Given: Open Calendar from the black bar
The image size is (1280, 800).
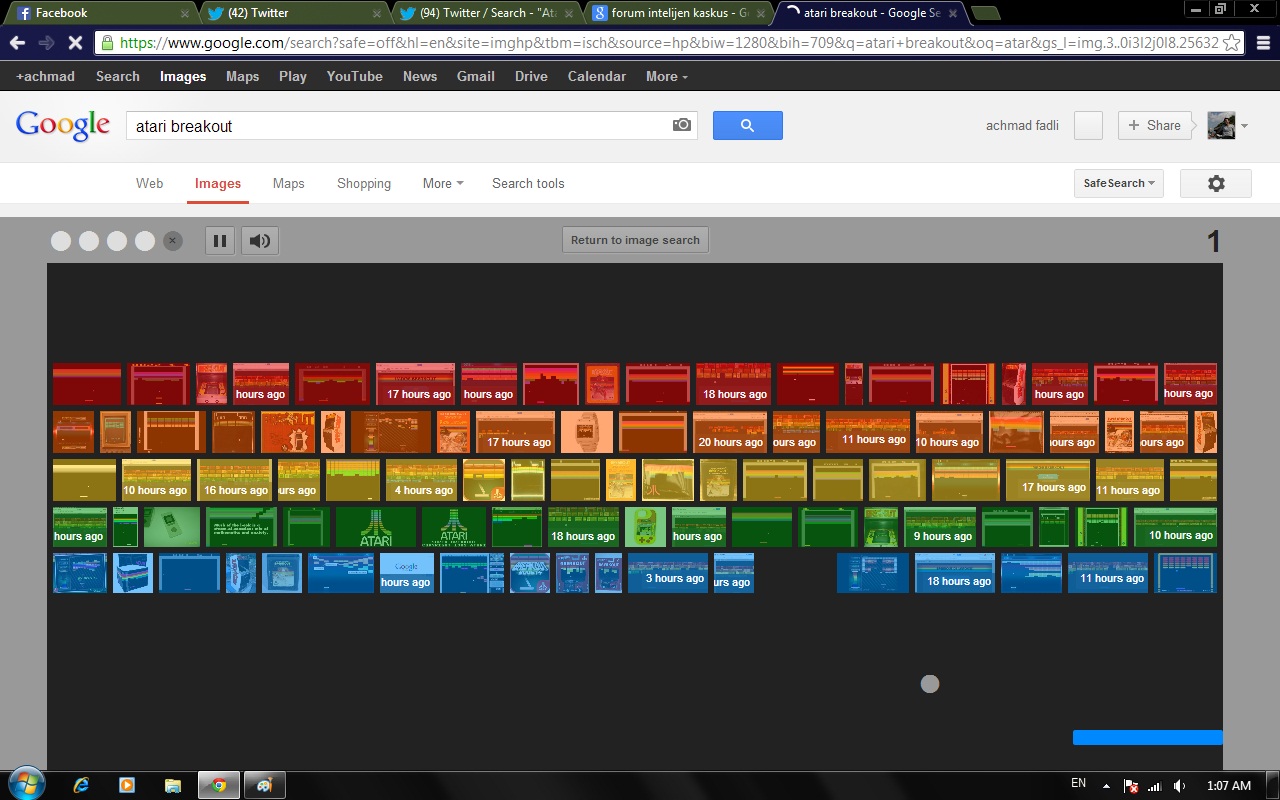Looking at the screenshot, I should [x=597, y=76].
